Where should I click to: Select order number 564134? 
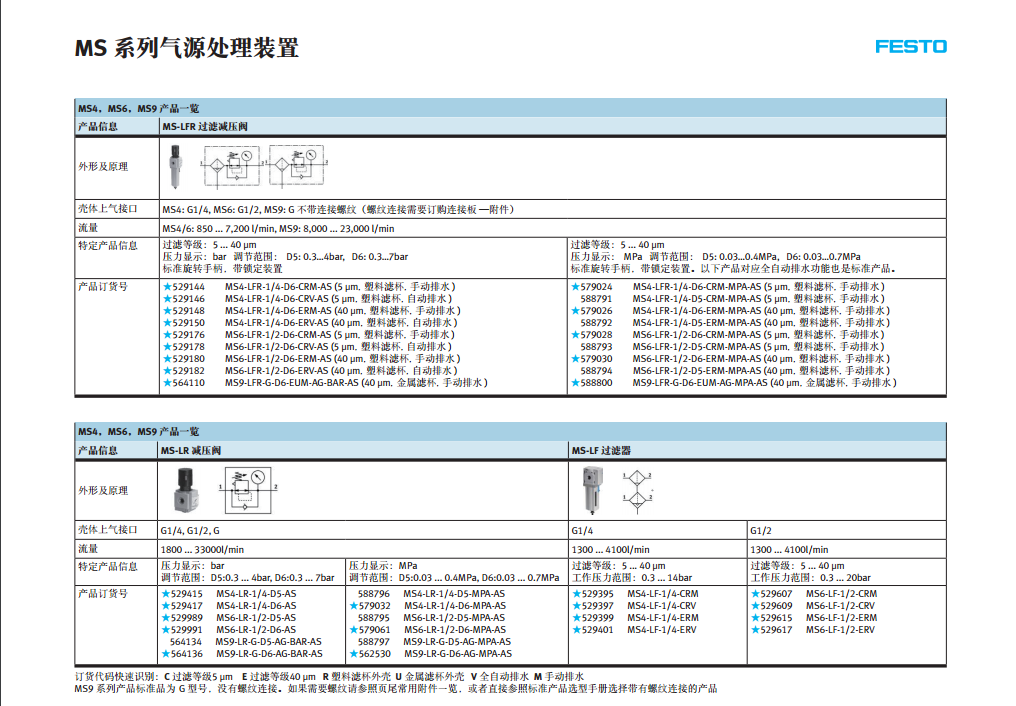tap(186, 642)
